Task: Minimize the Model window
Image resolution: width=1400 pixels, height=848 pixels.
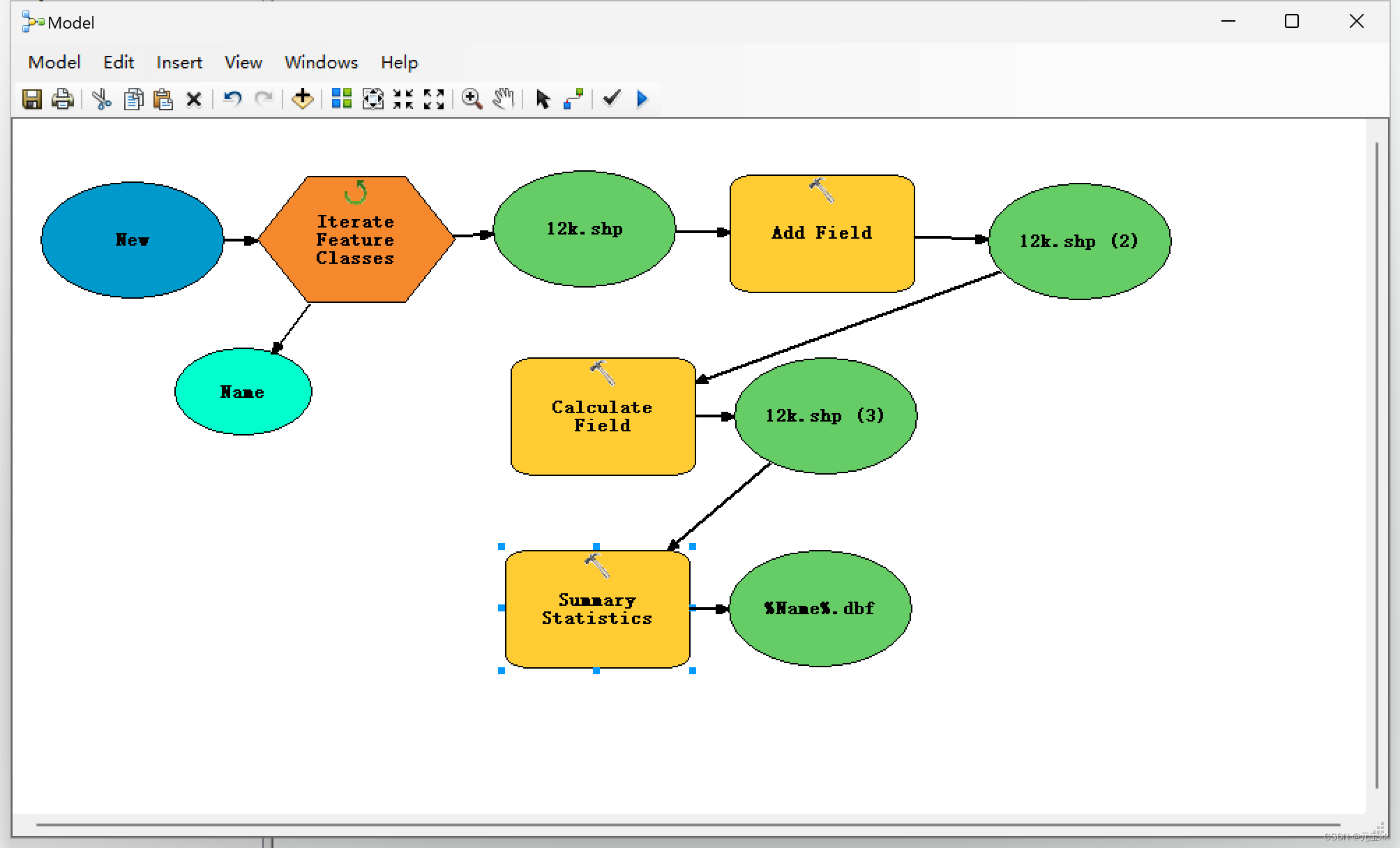Action: (x=1228, y=22)
